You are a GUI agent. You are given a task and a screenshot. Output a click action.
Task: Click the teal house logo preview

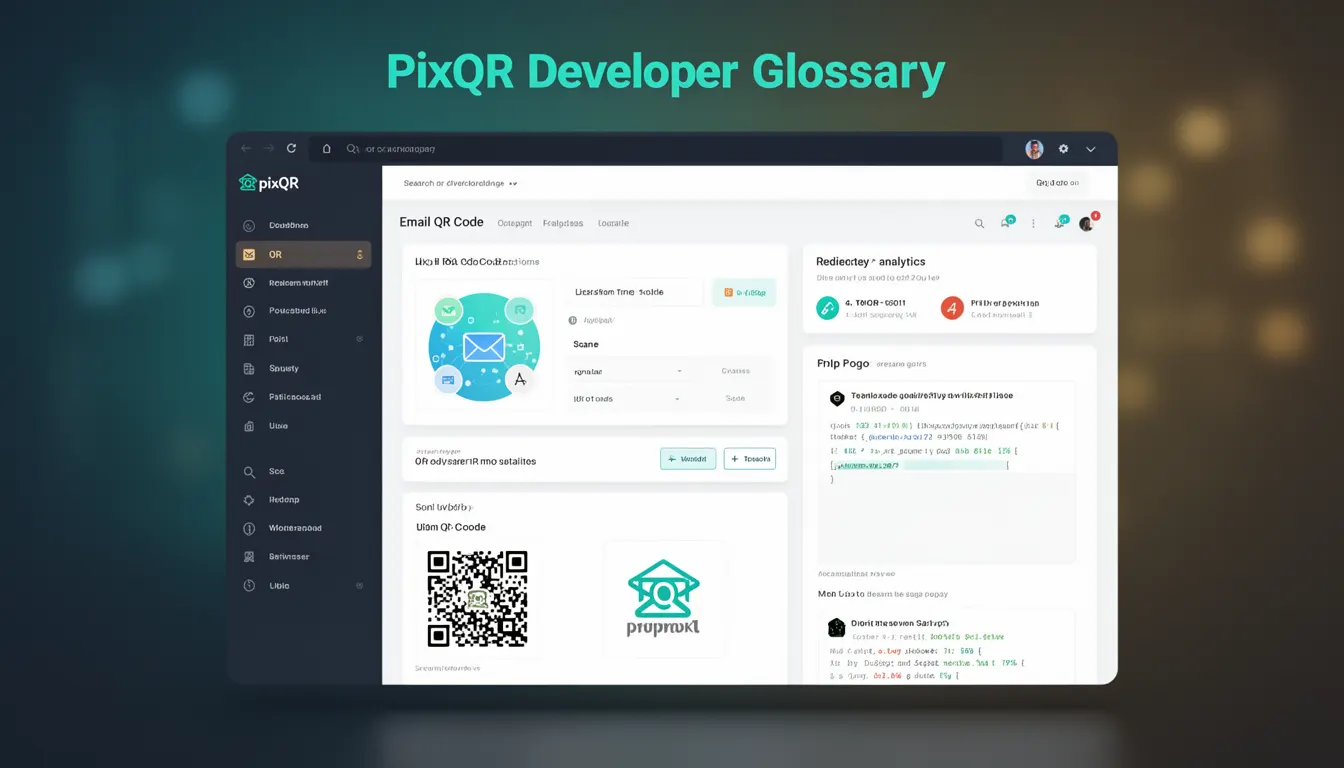[x=663, y=597]
